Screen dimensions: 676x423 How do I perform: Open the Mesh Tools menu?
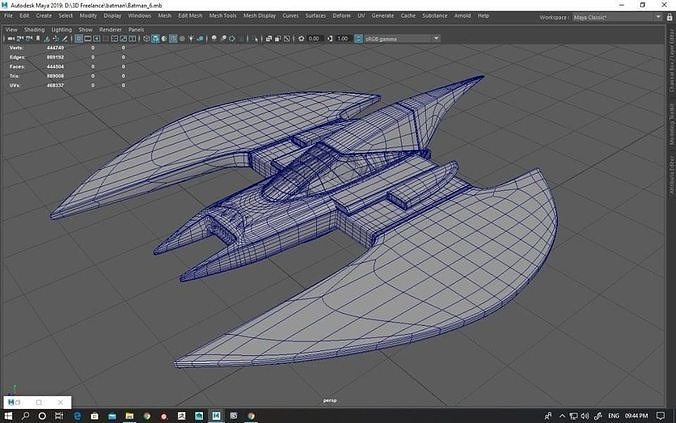click(223, 16)
